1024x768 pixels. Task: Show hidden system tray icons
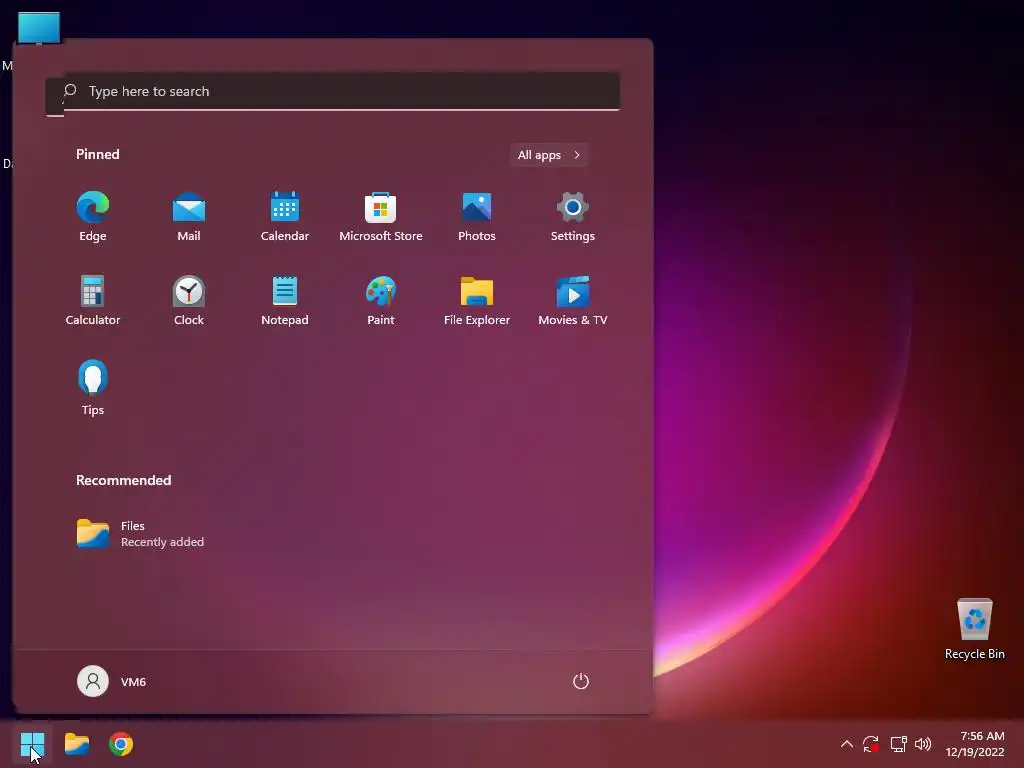pyautogui.click(x=846, y=744)
